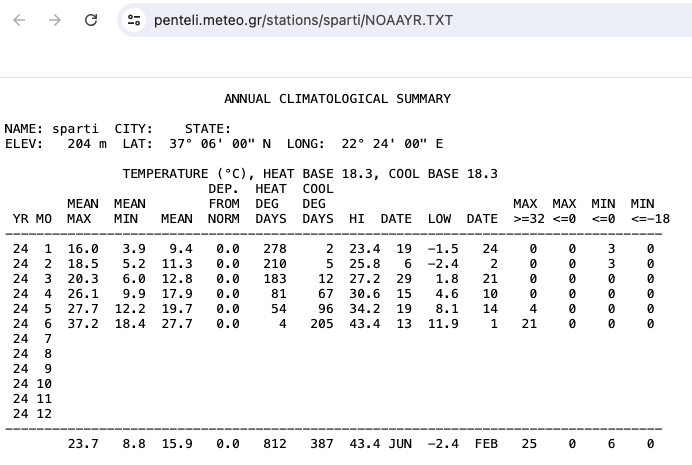This screenshot has height=465, width=692.
Task: Click the month row 24 10
Action: [32, 384]
